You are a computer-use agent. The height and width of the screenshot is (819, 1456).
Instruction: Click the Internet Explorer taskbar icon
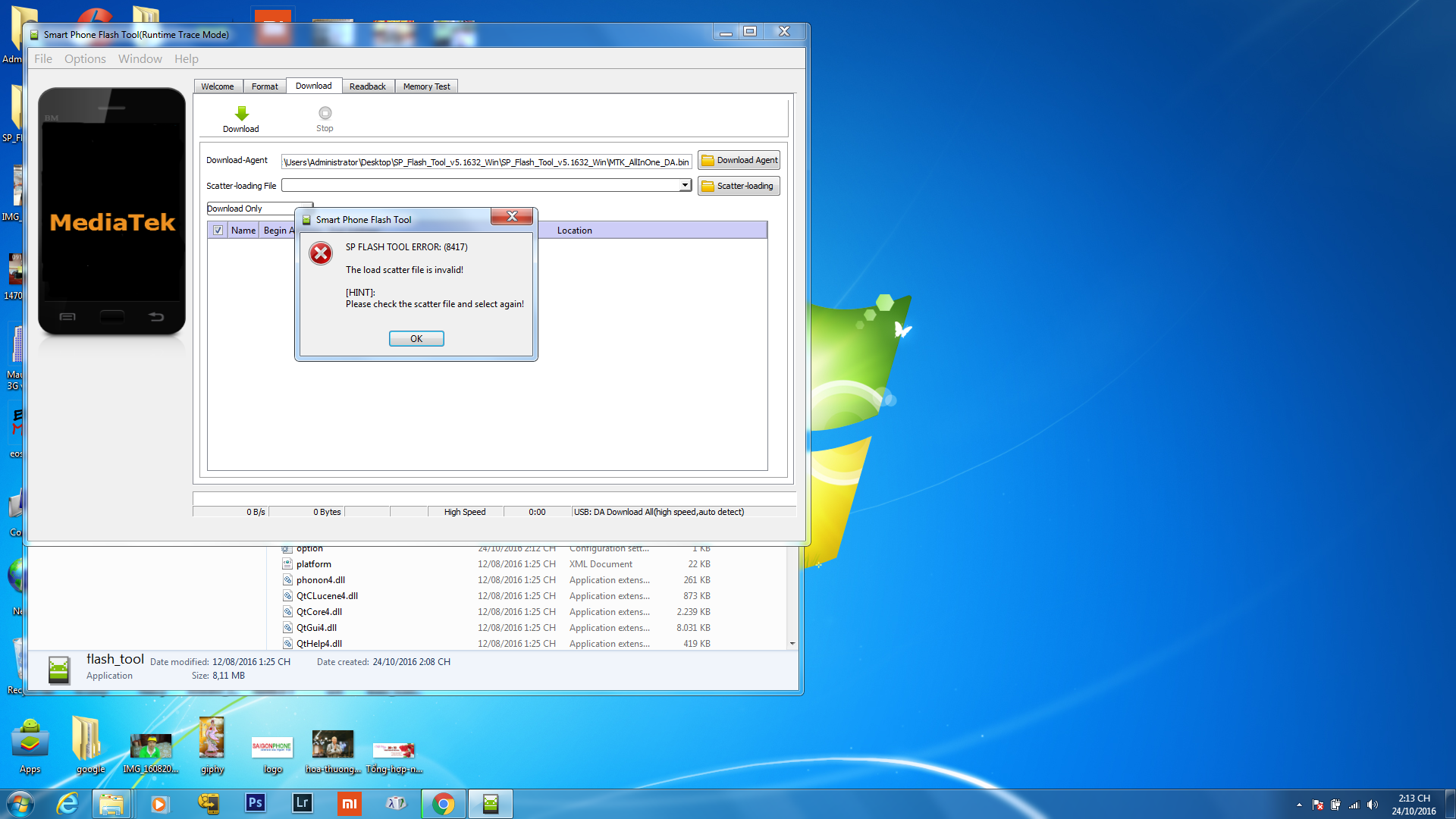pos(67,803)
